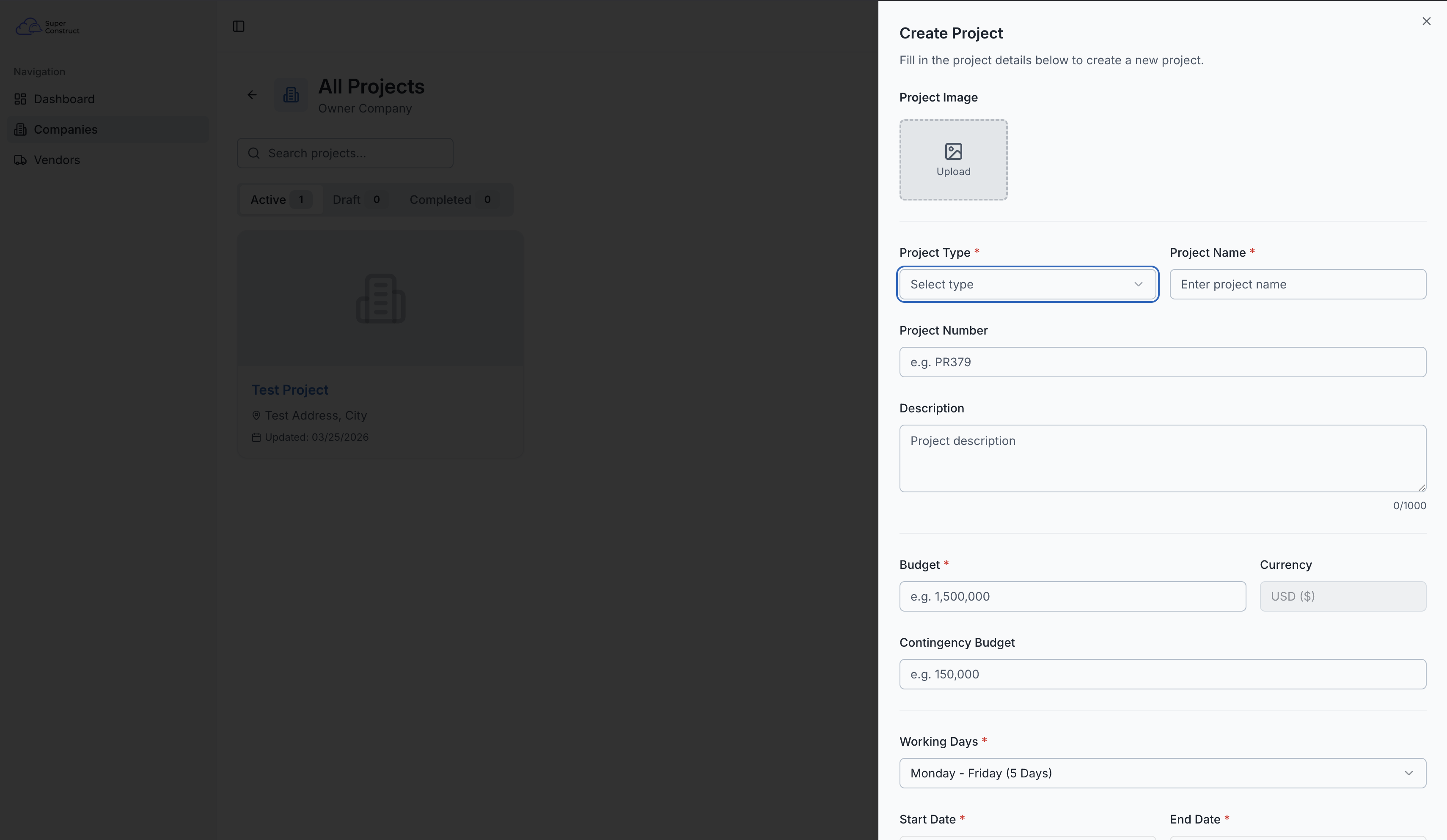Click the Owner Company subtitle

(x=365, y=109)
